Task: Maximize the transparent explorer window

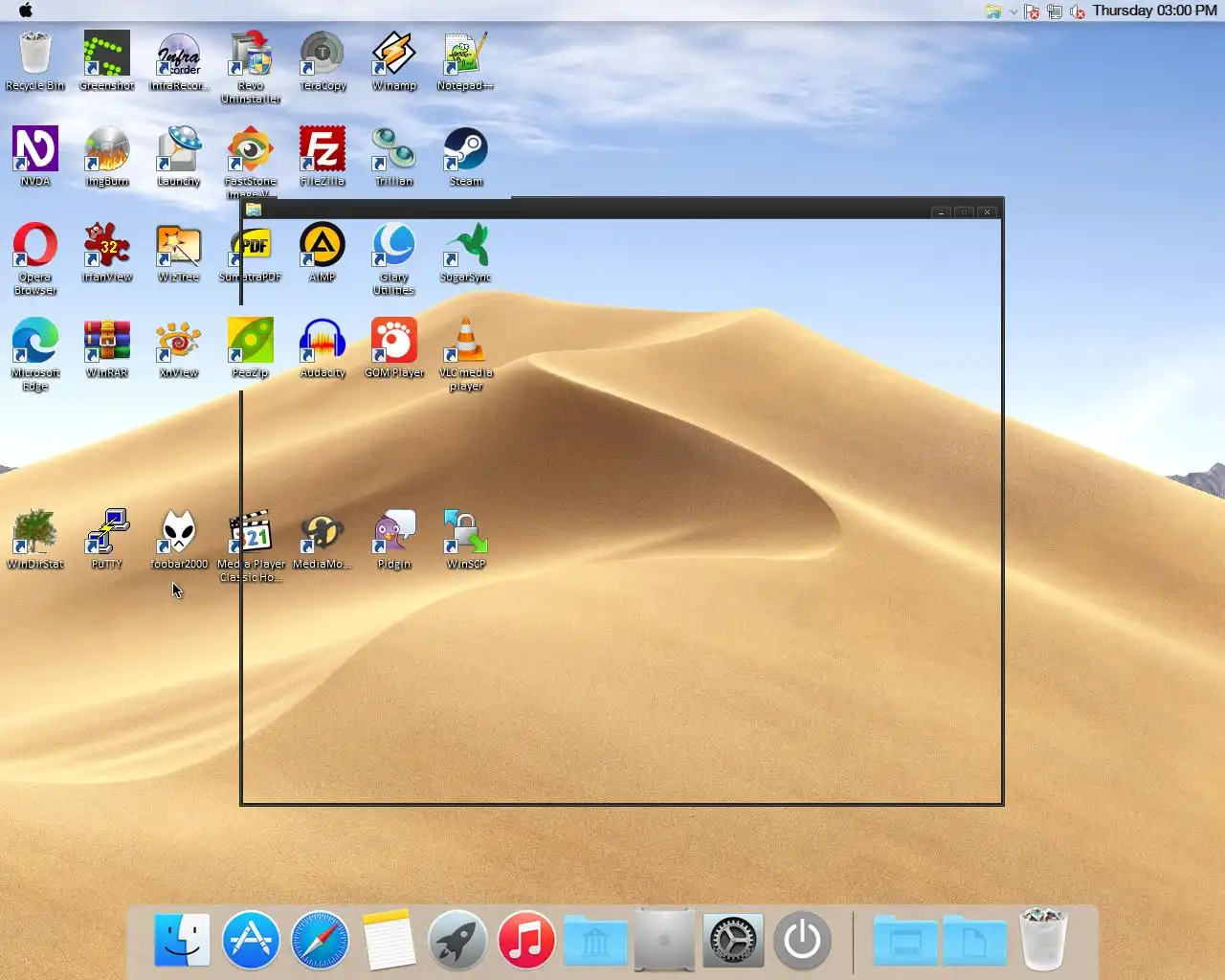Action: [x=964, y=212]
